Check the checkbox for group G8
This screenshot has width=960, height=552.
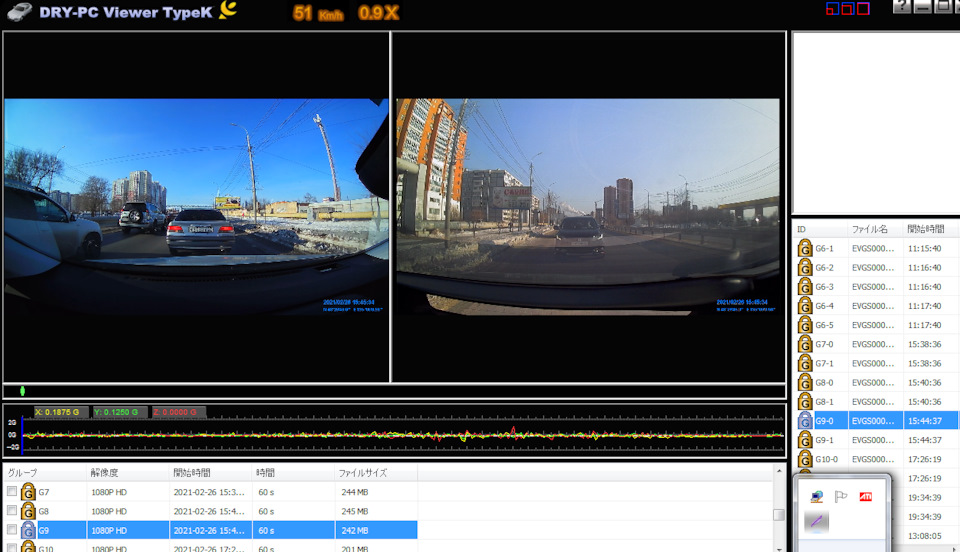(x=12, y=510)
